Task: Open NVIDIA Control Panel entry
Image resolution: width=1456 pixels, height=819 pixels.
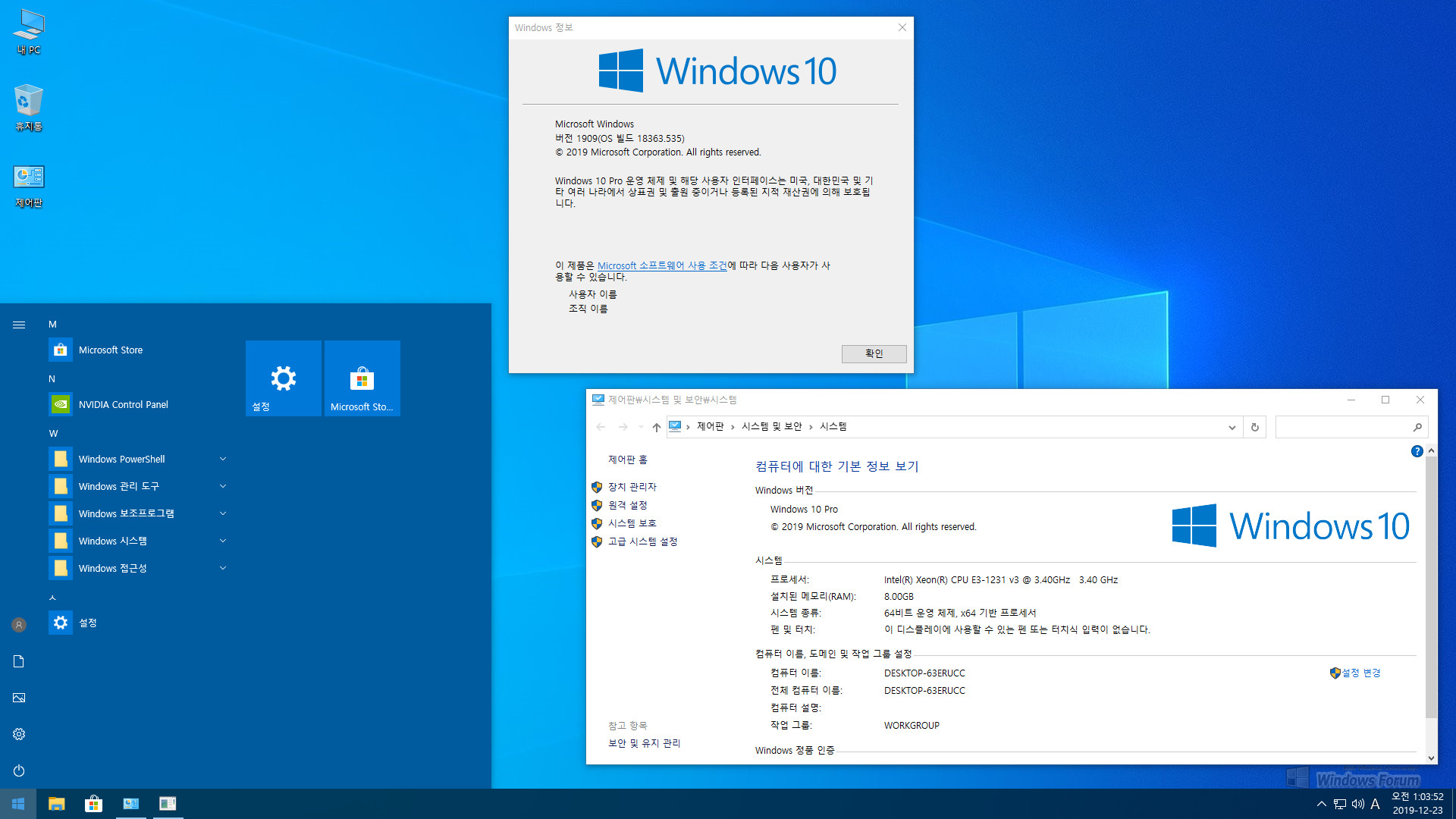Action: [x=138, y=404]
